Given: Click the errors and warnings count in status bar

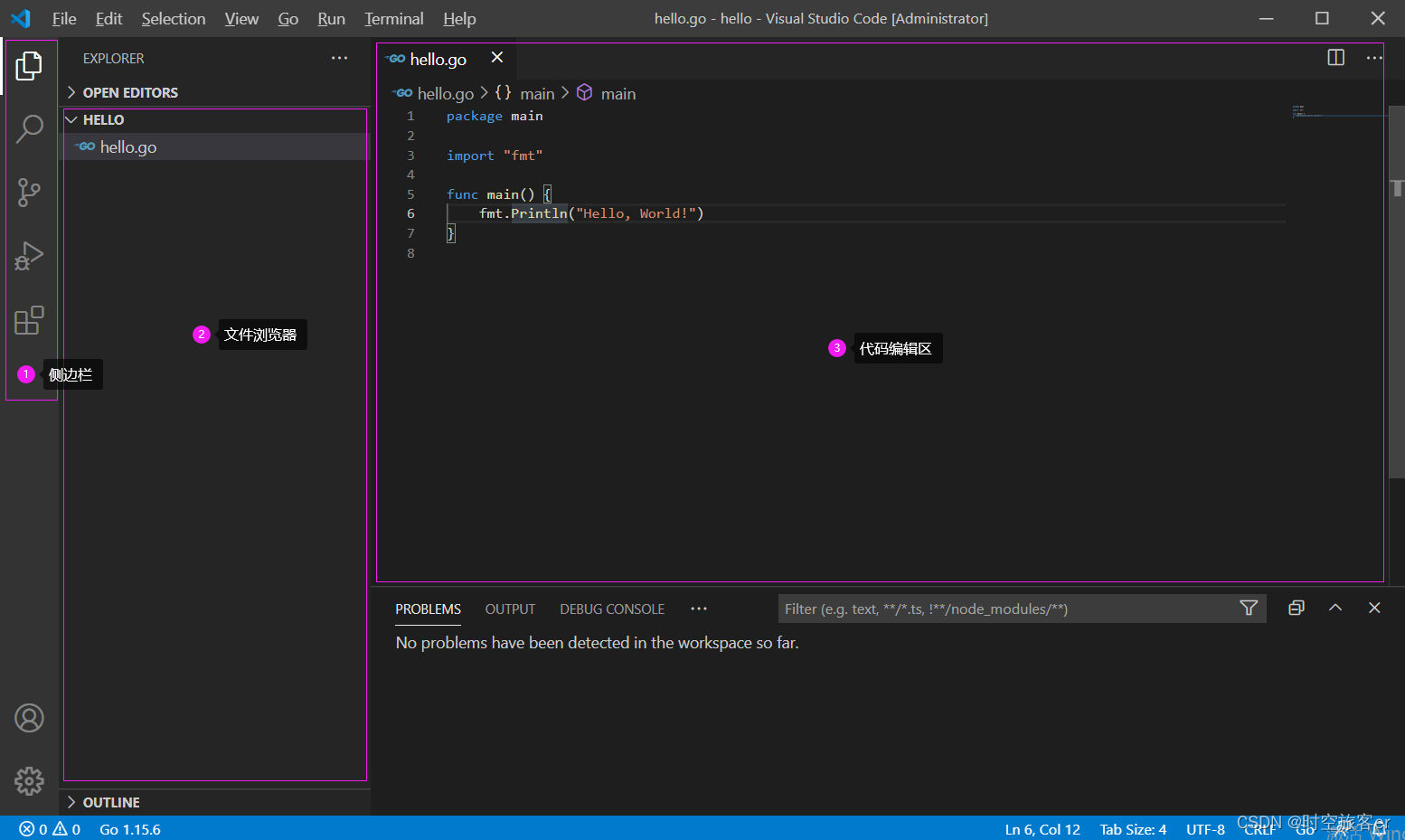Looking at the screenshot, I should [50, 829].
